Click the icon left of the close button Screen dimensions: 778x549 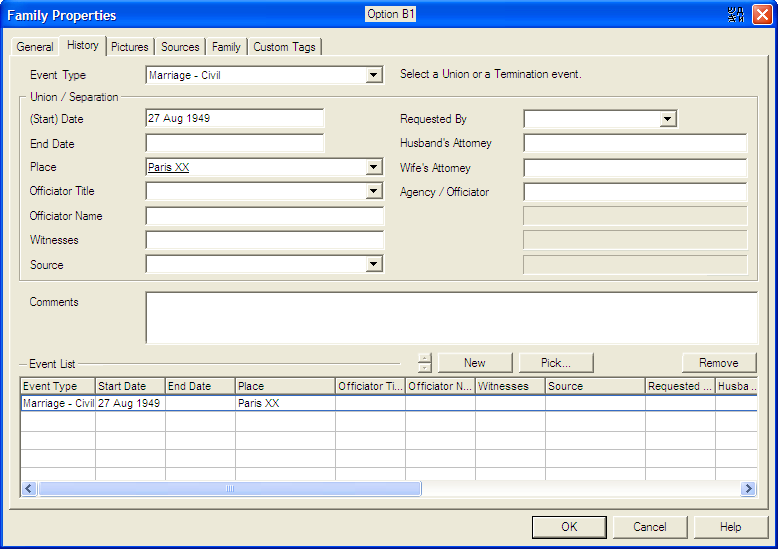click(737, 15)
